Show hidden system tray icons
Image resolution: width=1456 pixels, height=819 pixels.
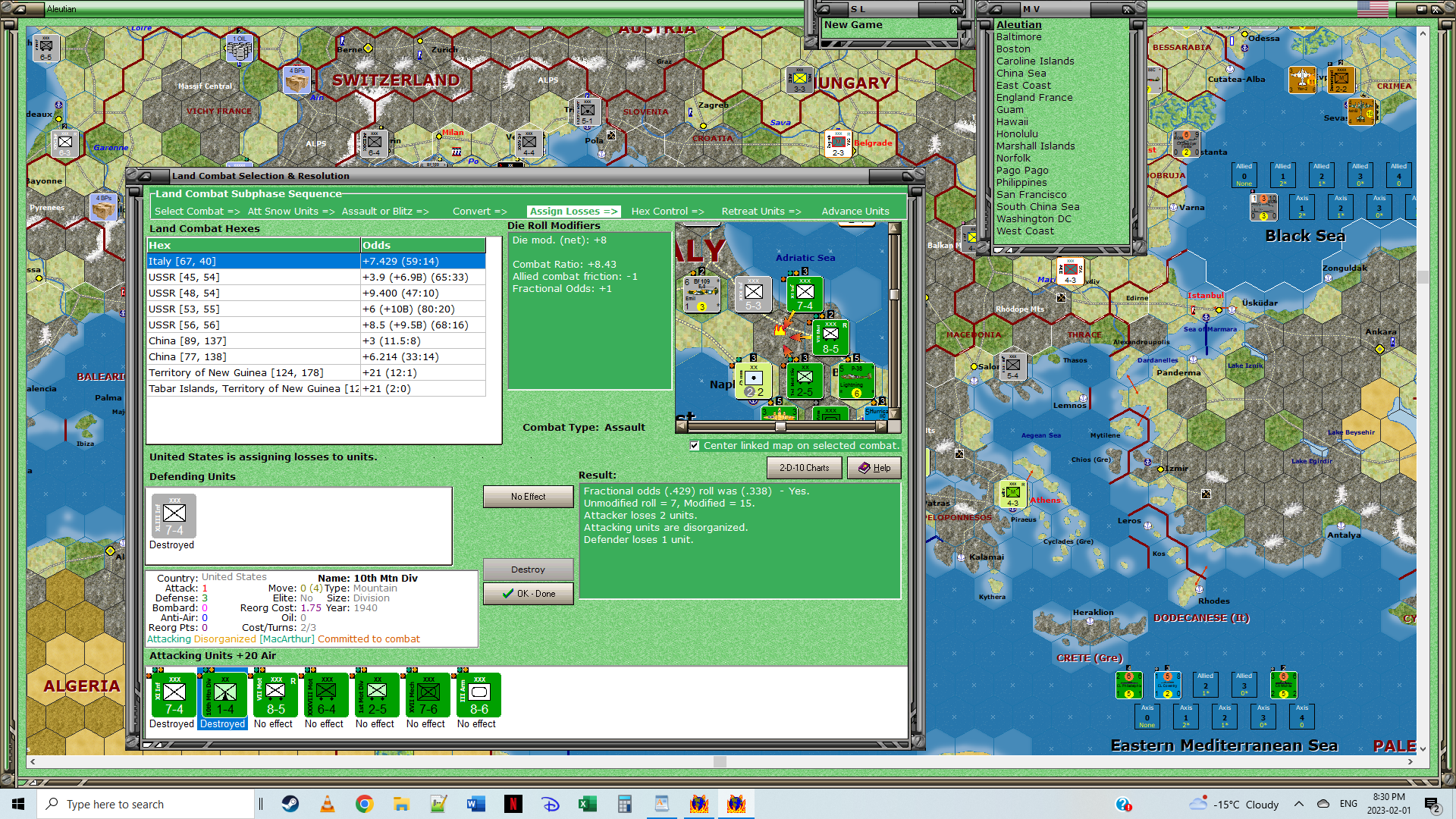(x=1298, y=804)
